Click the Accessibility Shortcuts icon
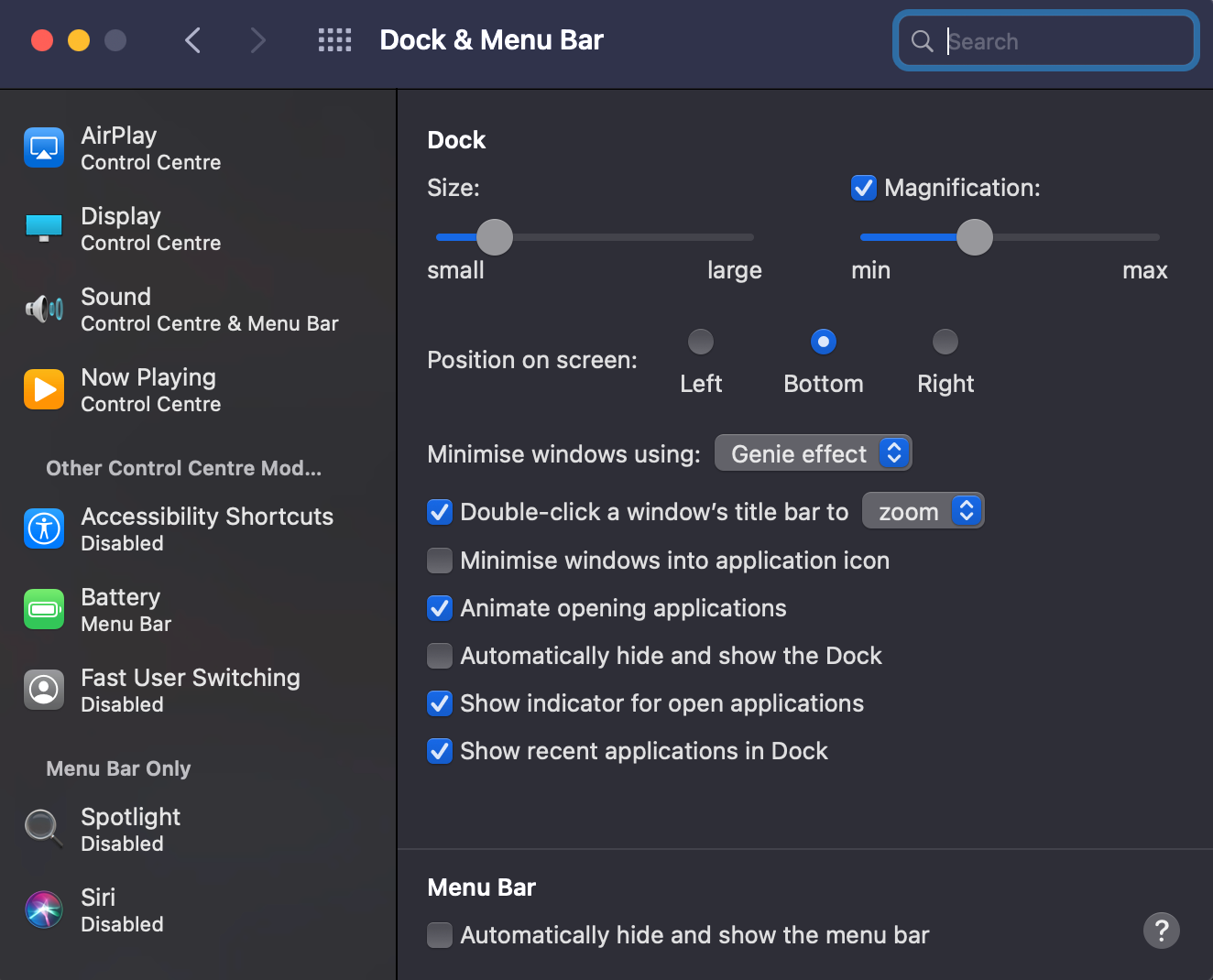Image resolution: width=1213 pixels, height=980 pixels. [44, 528]
